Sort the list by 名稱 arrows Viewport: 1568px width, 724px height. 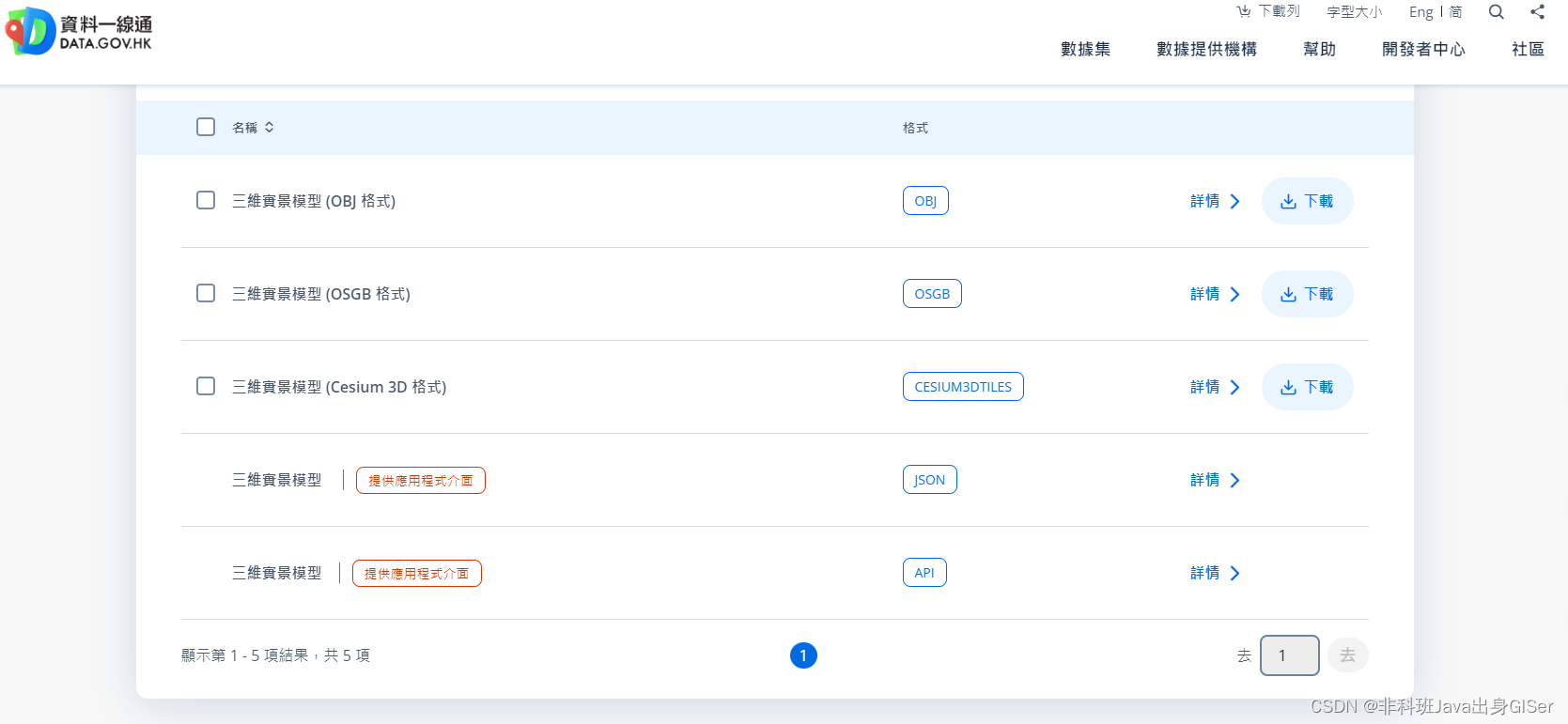point(269,127)
